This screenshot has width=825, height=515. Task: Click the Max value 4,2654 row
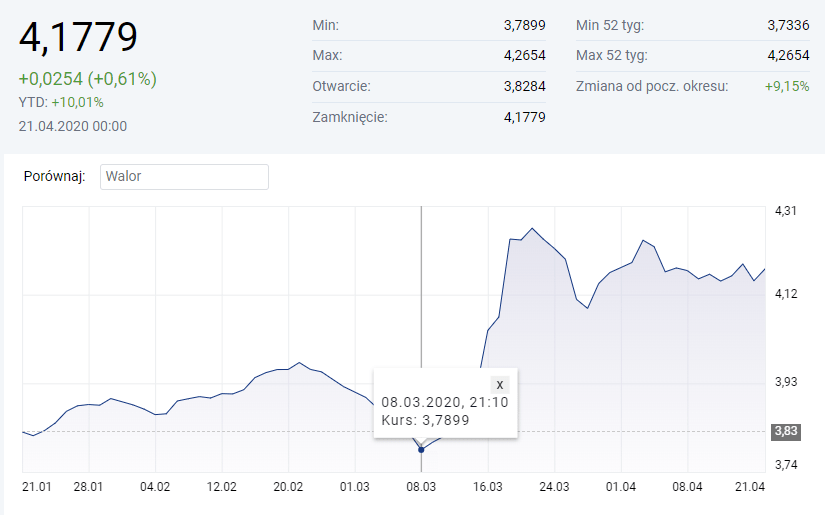point(524,55)
